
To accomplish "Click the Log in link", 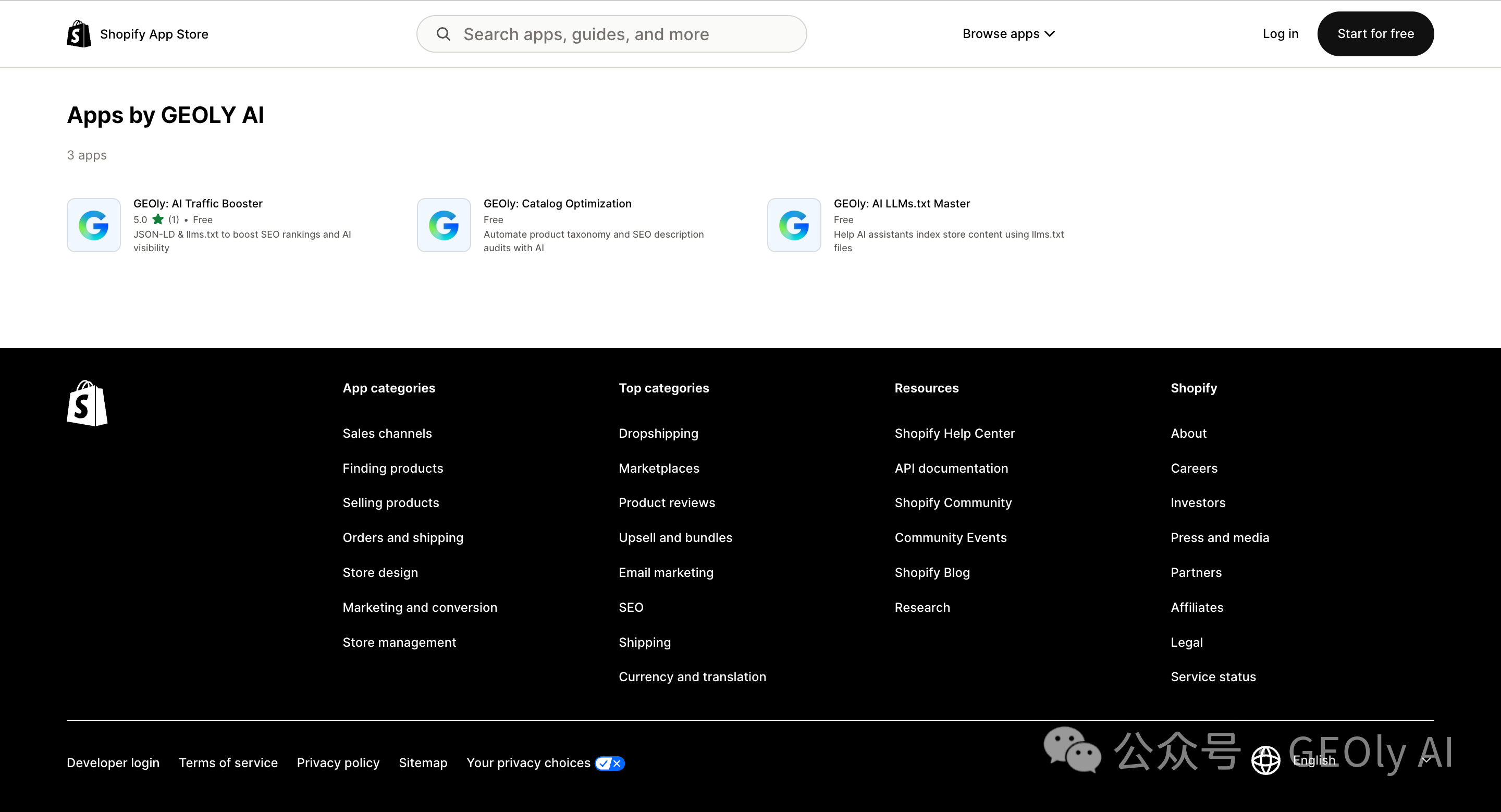I will 1280,34.
